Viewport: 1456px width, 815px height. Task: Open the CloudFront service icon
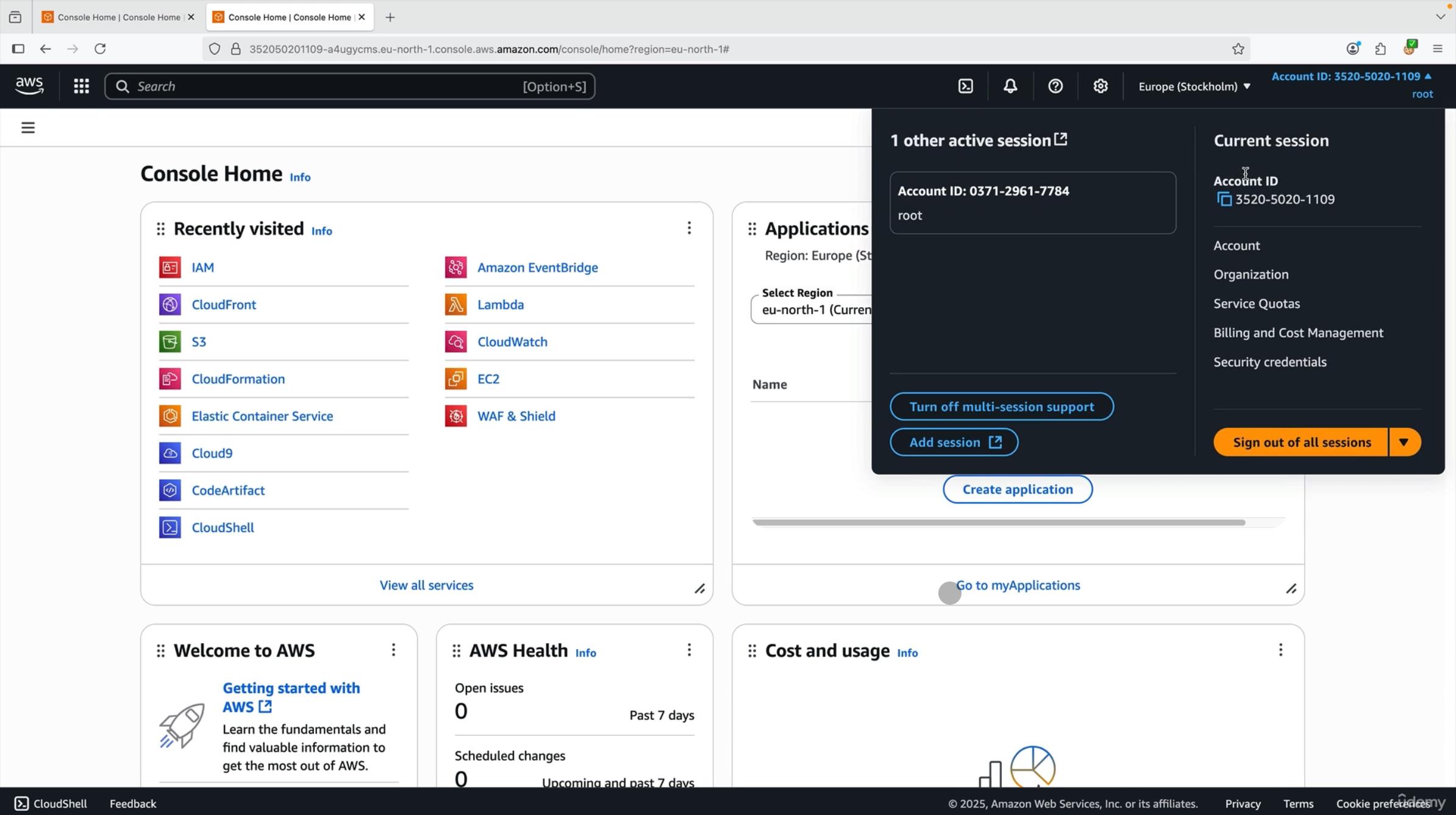(170, 304)
